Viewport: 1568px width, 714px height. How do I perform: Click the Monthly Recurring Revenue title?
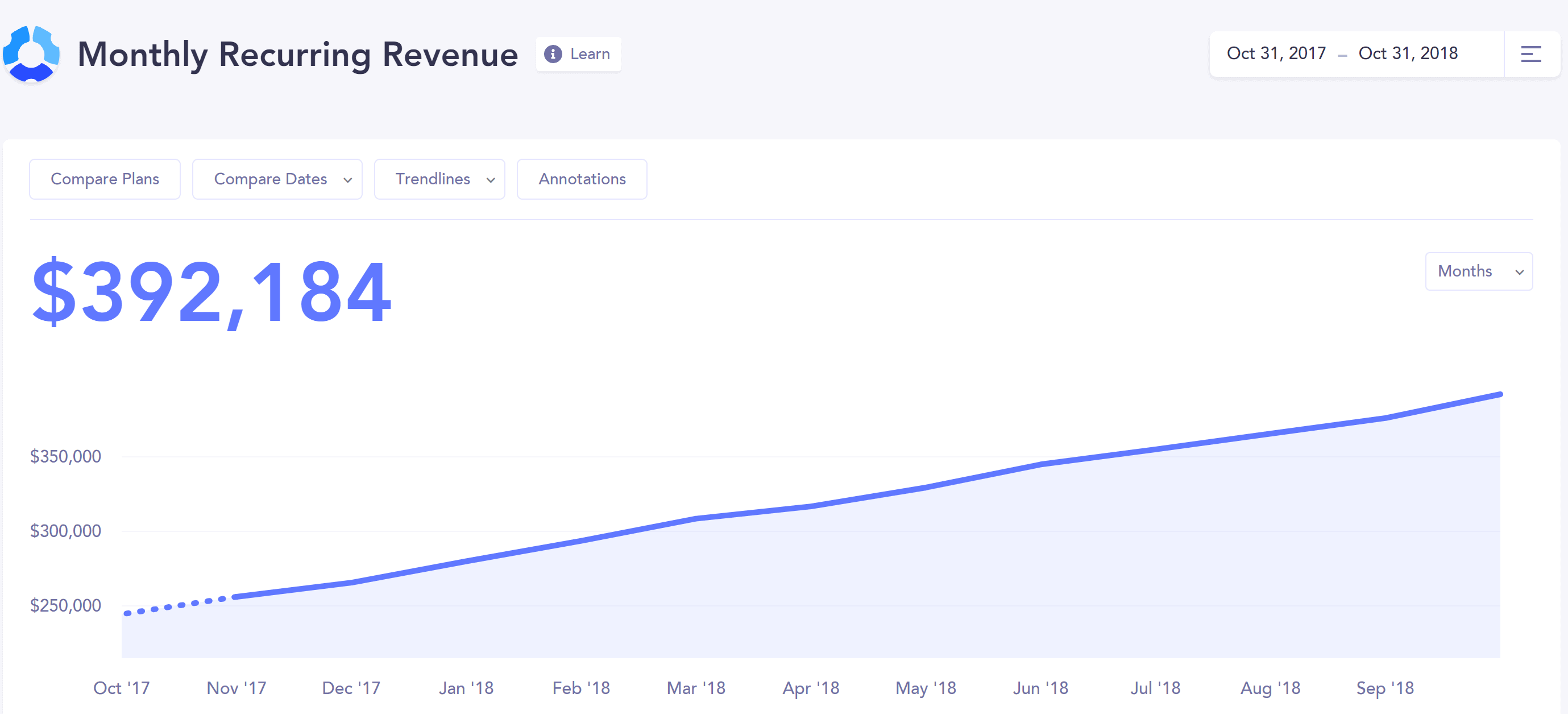point(298,55)
